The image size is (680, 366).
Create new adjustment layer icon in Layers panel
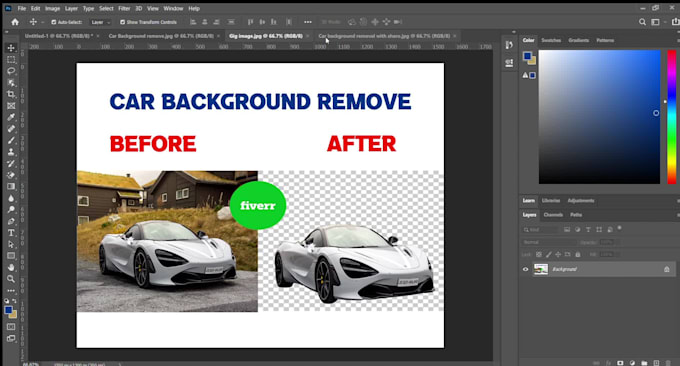[632, 363]
